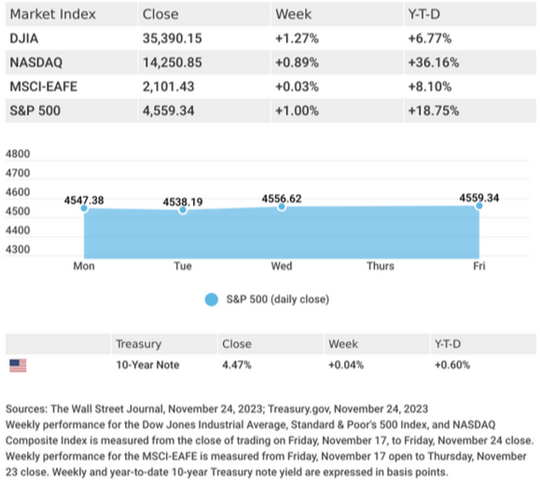This screenshot has width=540, height=487.
Task: Select the Wednesday data point 4556.62
Action: point(282,207)
